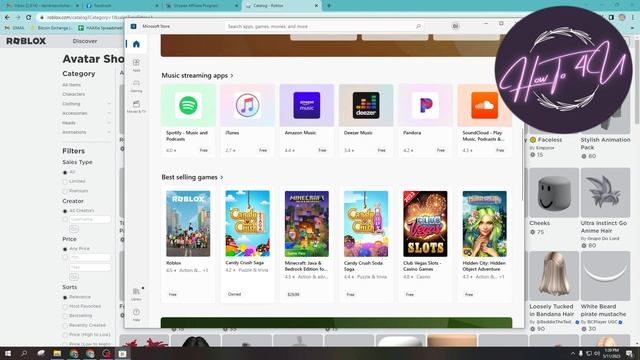Select the Limited sales type option

click(x=65, y=182)
